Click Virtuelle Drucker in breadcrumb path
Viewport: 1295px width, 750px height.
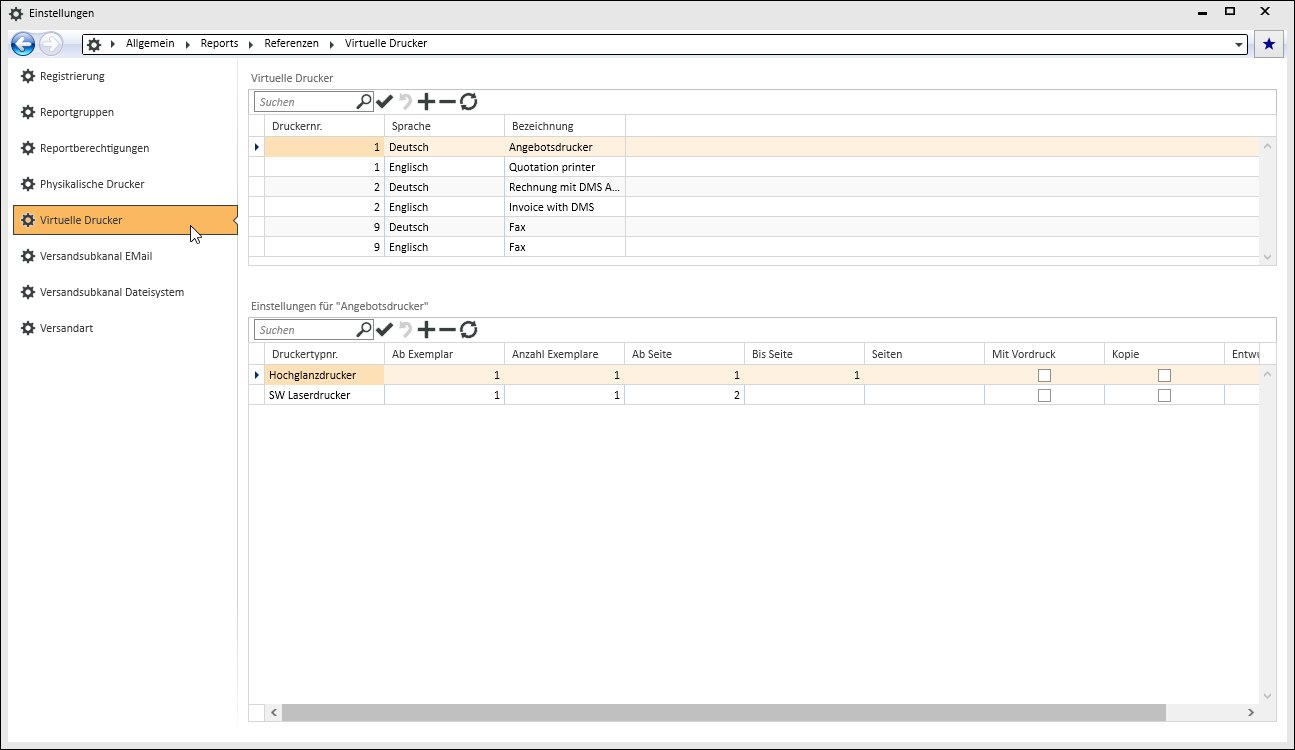(x=386, y=44)
